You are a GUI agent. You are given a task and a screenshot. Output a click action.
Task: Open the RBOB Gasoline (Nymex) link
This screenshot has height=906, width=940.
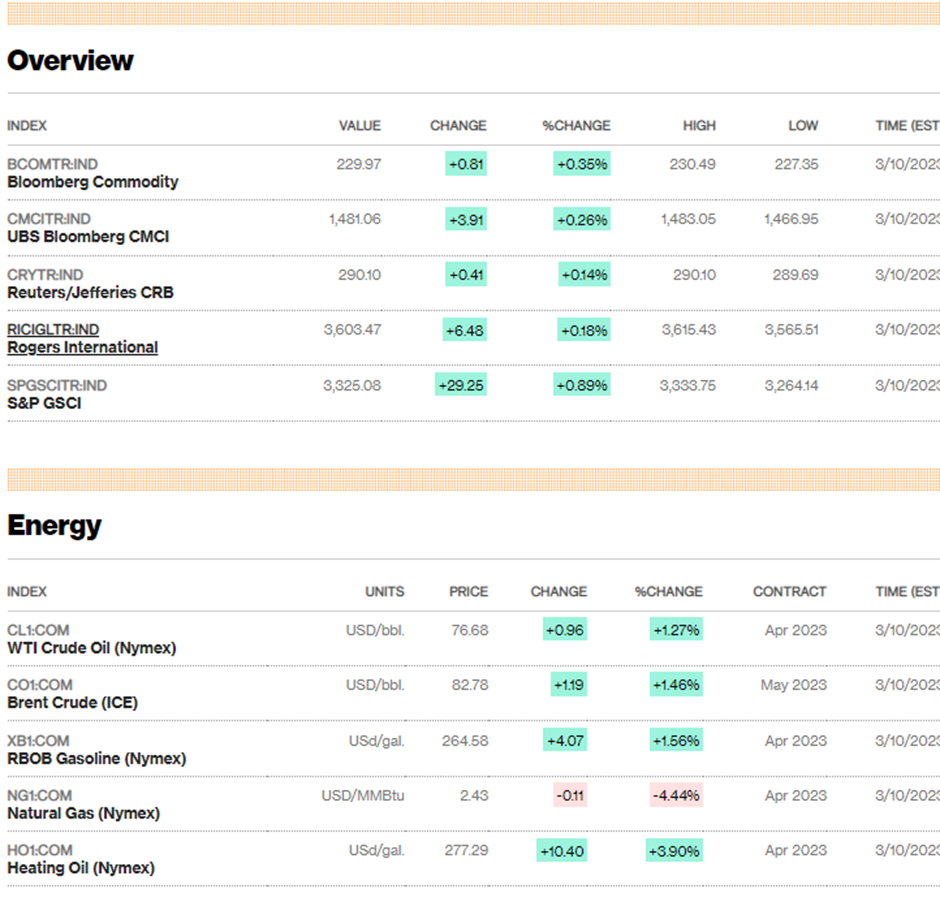97,758
